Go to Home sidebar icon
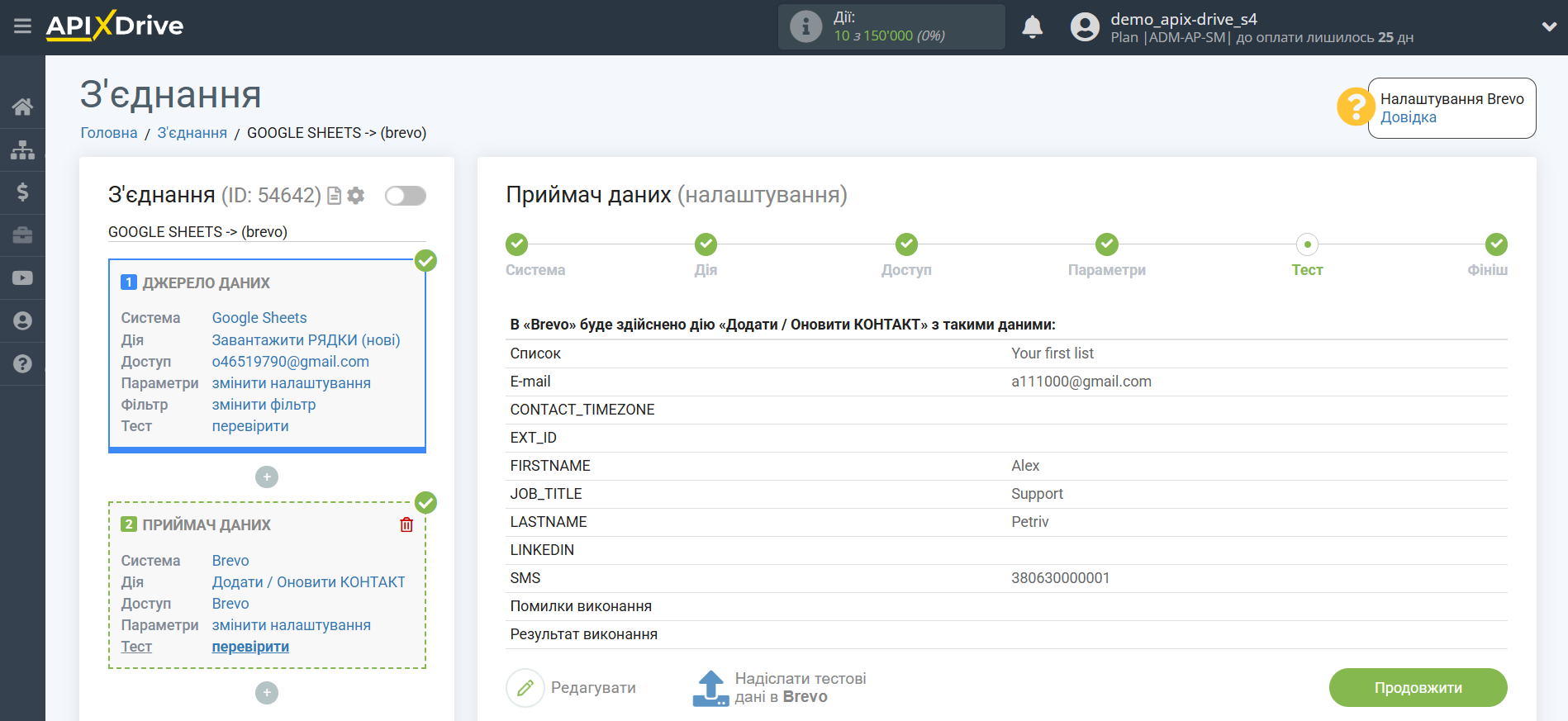Image resolution: width=1568 pixels, height=721 pixels. (x=22, y=107)
